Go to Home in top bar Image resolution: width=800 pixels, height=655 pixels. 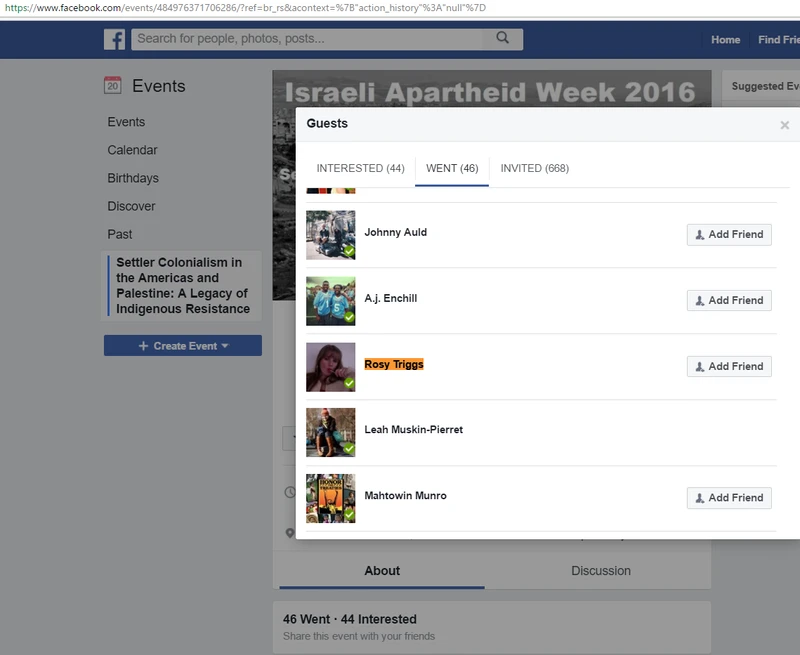click(726, 40)
